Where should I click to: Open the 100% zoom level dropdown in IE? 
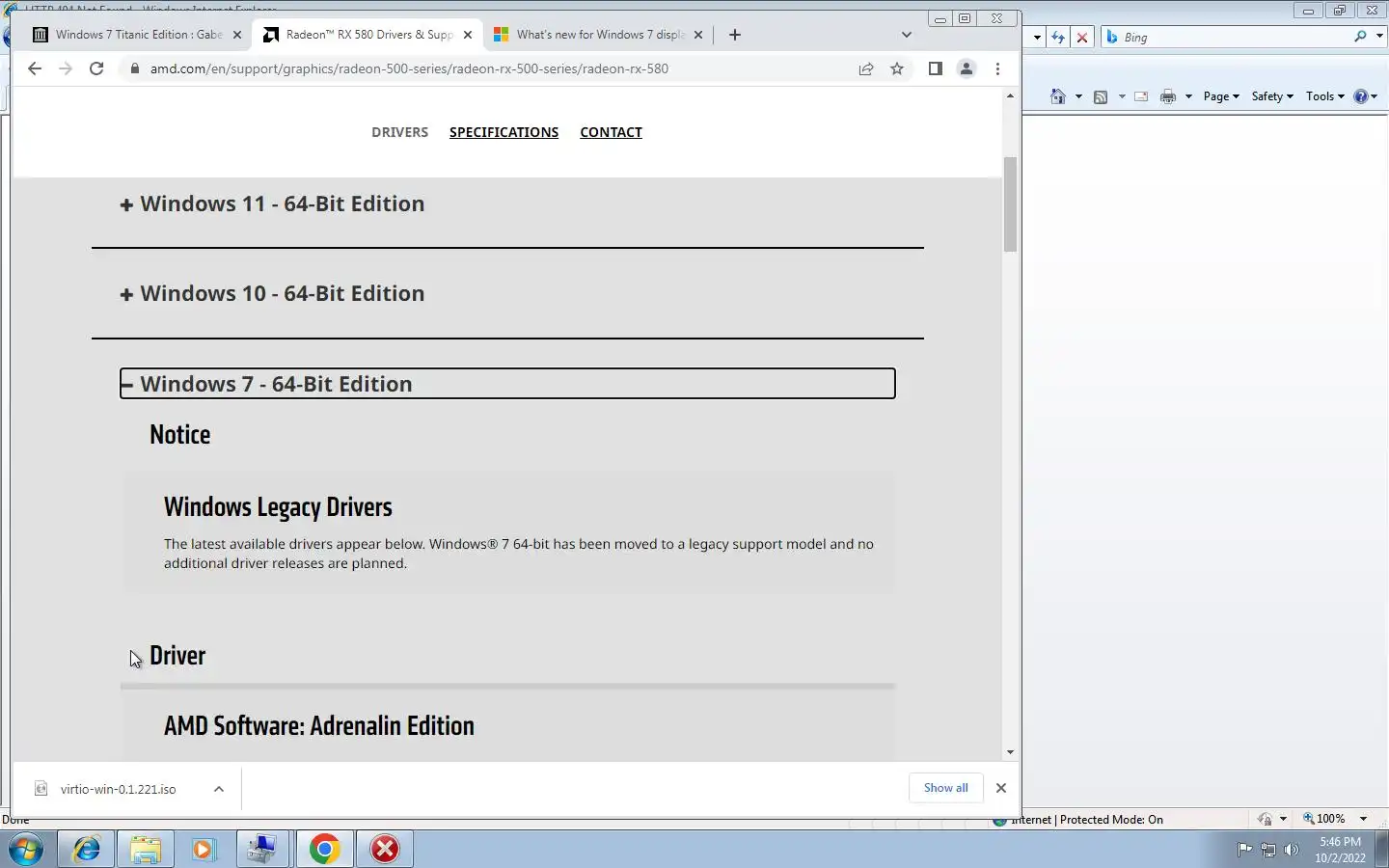click(1363, 819)
